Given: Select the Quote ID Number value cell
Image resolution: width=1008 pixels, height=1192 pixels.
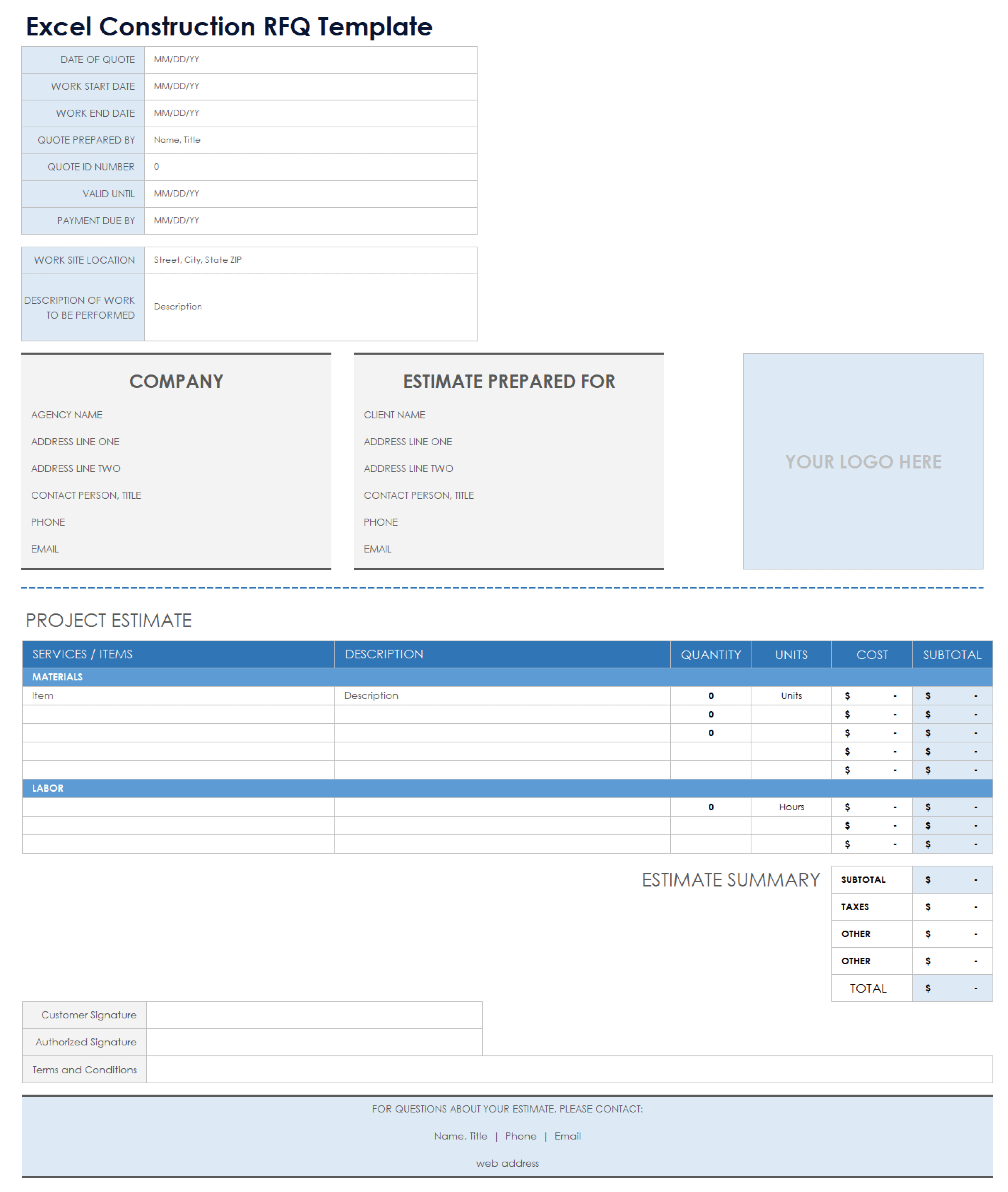Looking at the screenshot, I should click(x=310, y=167).
